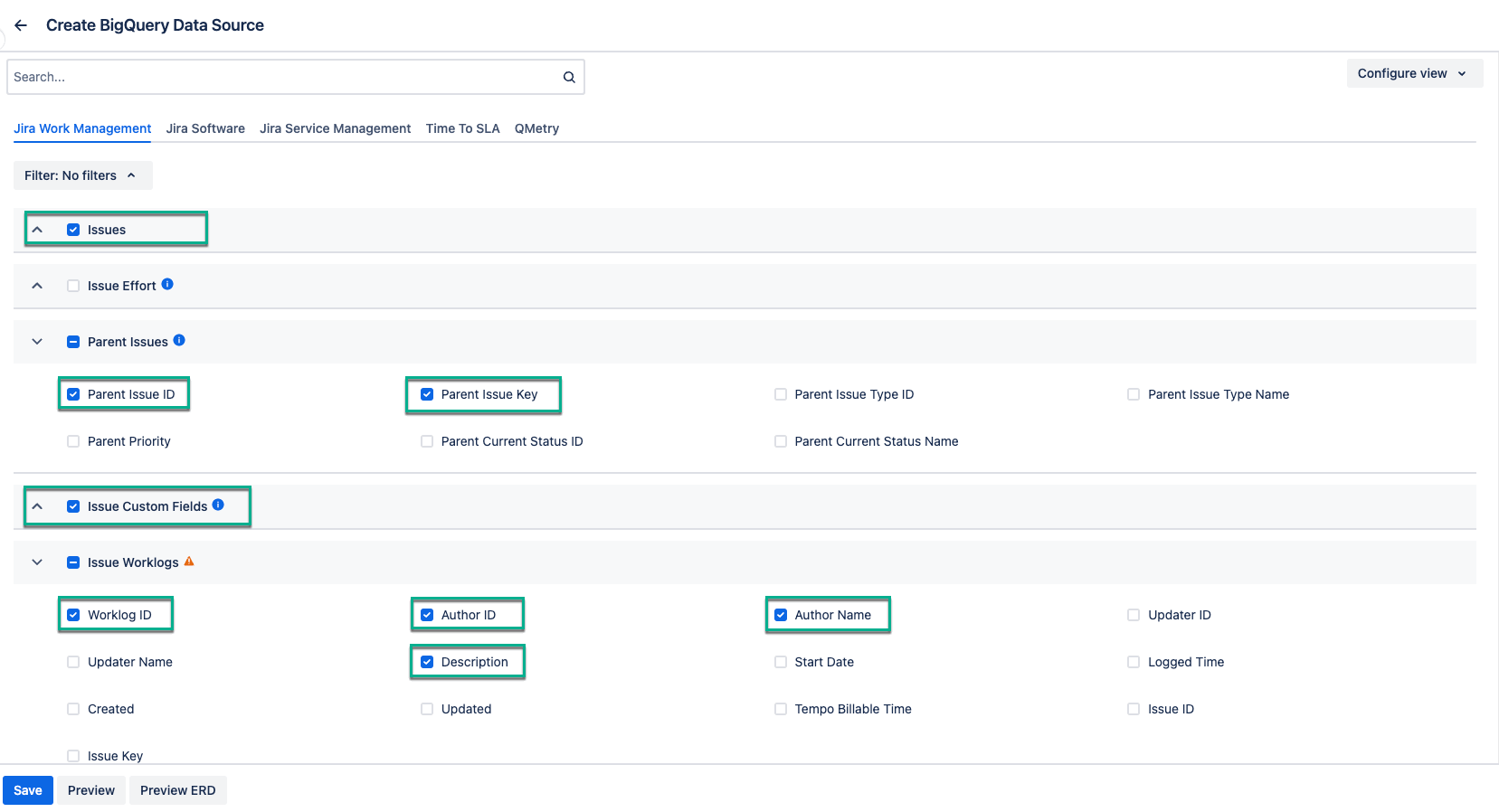Go back using the left arrow icon

[x=21, y=25]
